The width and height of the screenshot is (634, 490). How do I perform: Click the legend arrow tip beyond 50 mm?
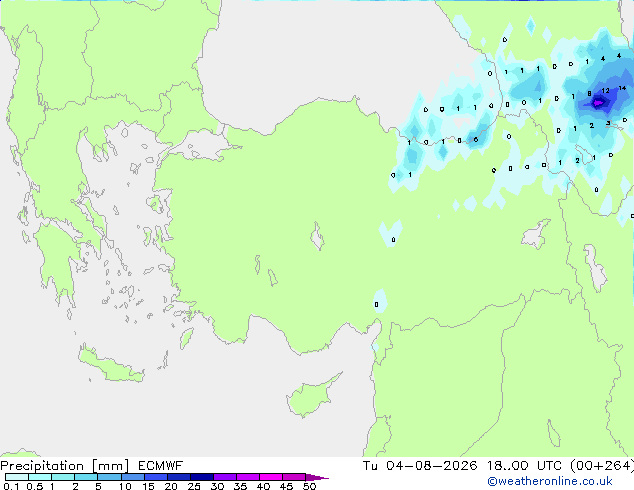[317, 477]
